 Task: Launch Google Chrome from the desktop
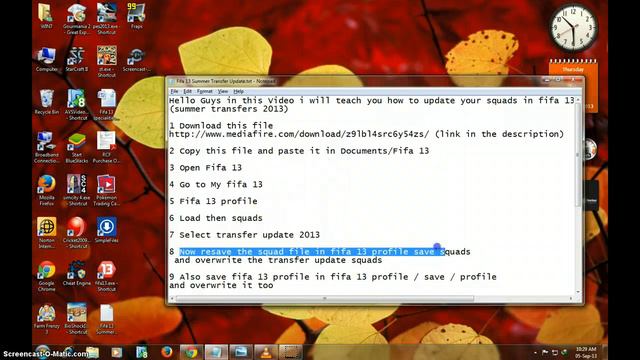[x=46, y=276]
